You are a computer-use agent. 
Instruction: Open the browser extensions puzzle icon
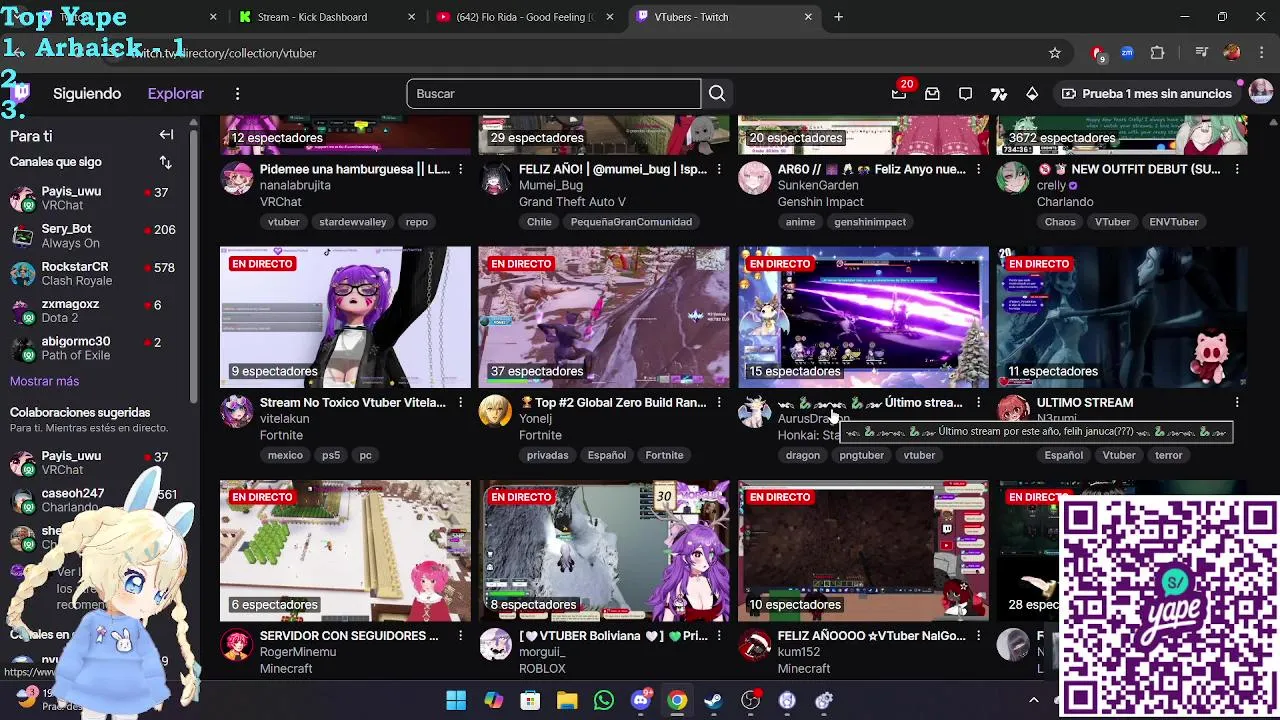(x=1157, y=53)
